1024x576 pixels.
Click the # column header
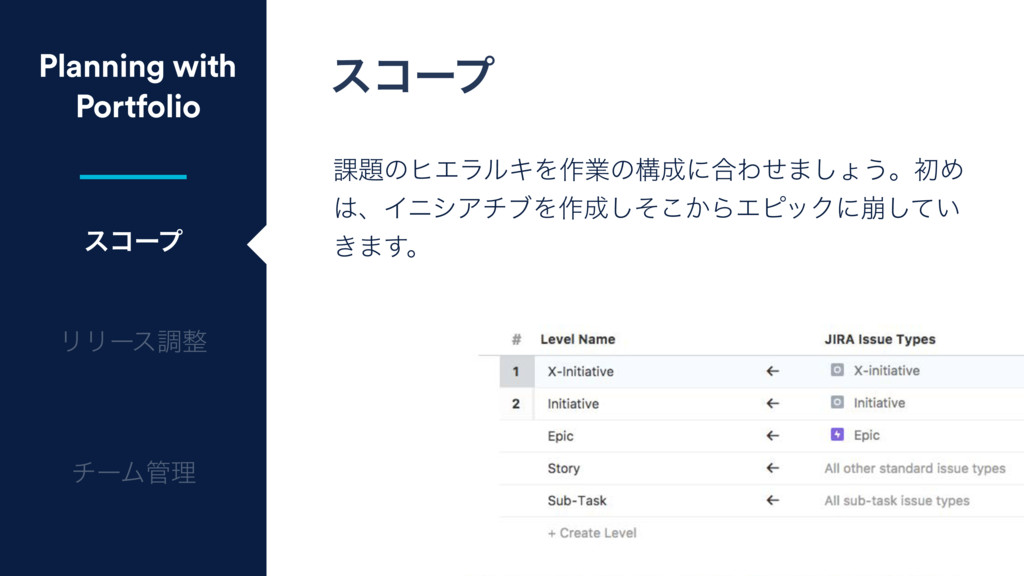517,339
